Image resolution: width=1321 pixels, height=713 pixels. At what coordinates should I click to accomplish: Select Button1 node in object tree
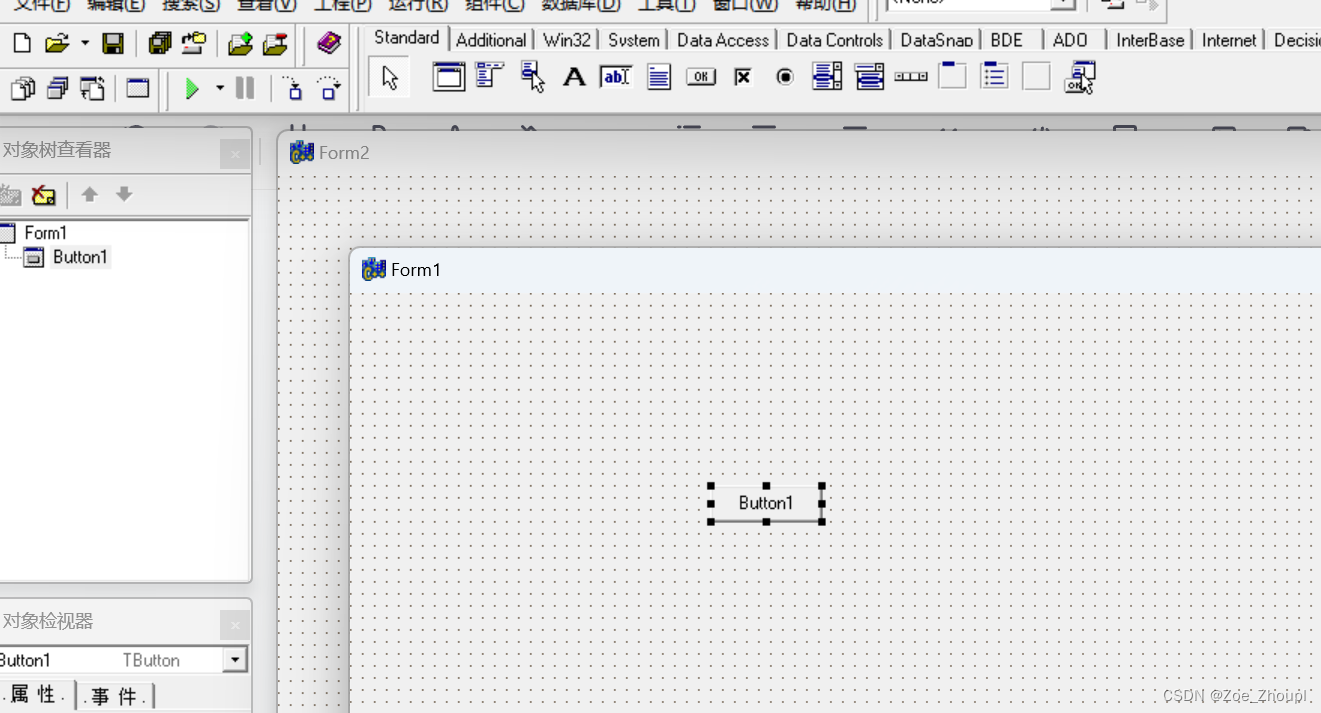click(x=80, y=257)
